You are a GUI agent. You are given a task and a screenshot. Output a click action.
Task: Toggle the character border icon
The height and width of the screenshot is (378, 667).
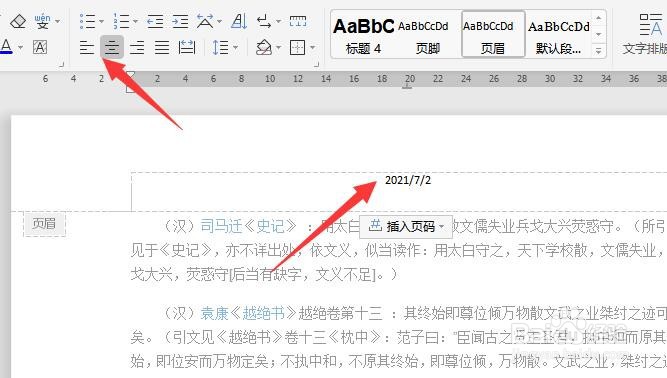click(40, 47)
